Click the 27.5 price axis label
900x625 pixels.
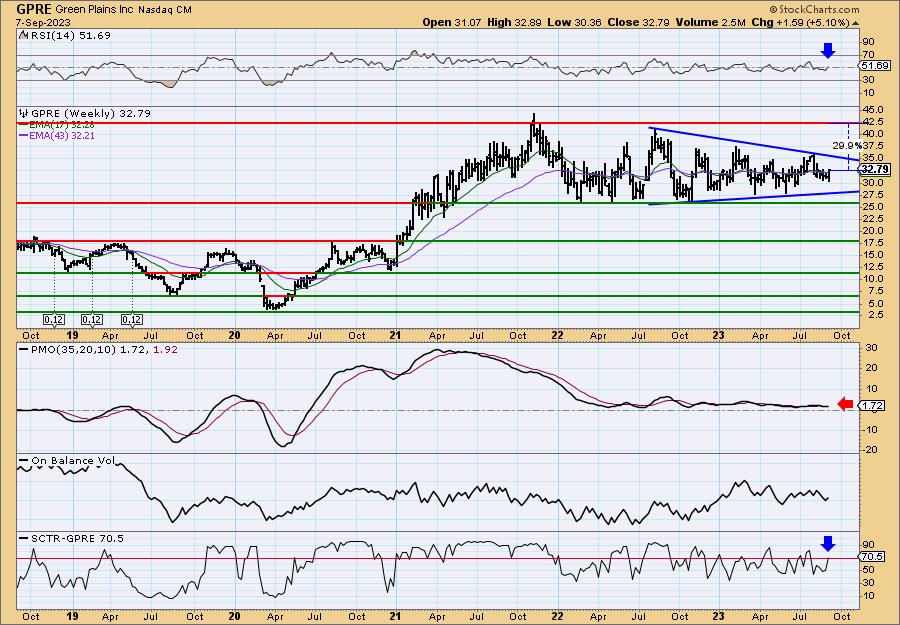click(x=872, y=195)
